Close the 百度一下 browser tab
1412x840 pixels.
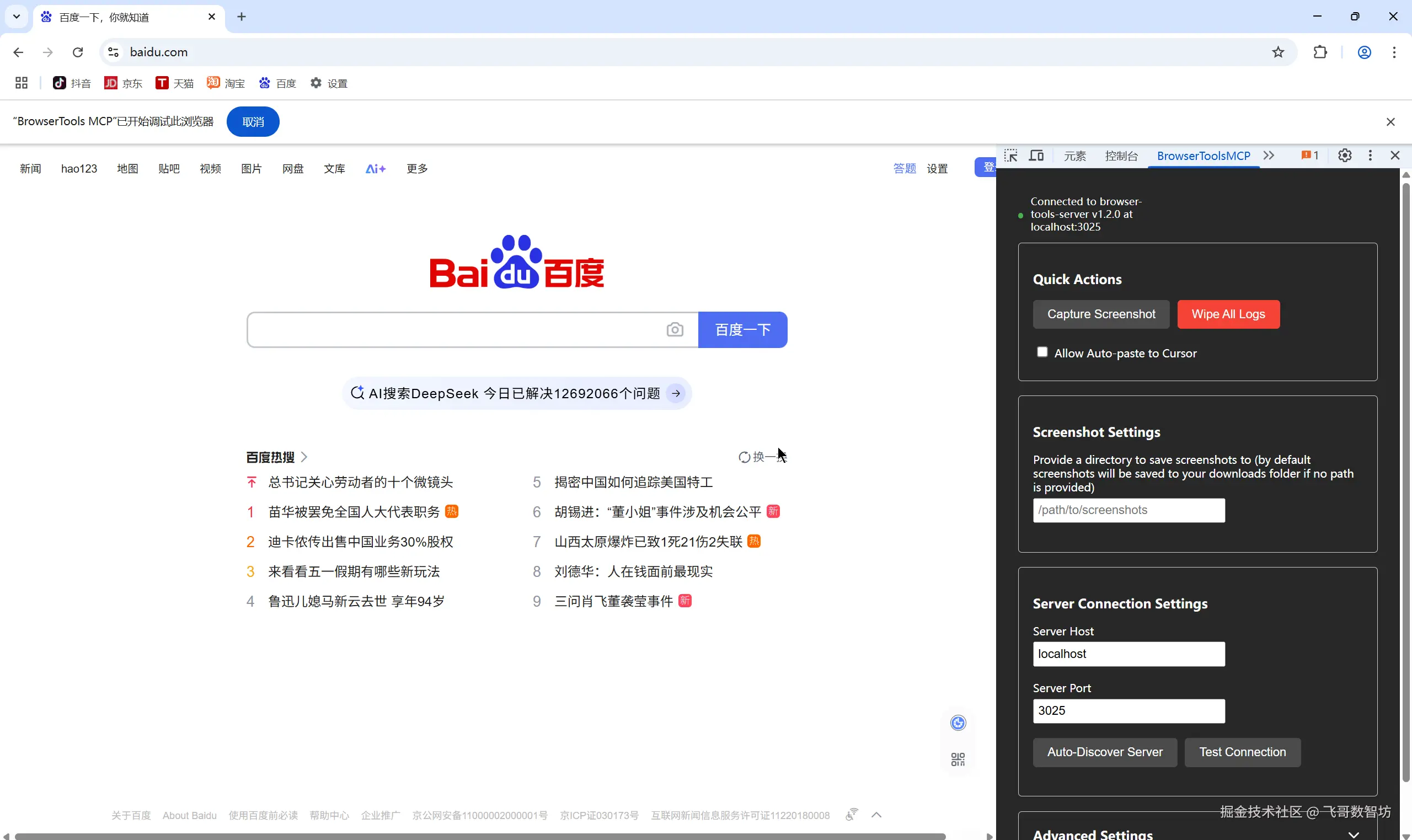(212, 17)
